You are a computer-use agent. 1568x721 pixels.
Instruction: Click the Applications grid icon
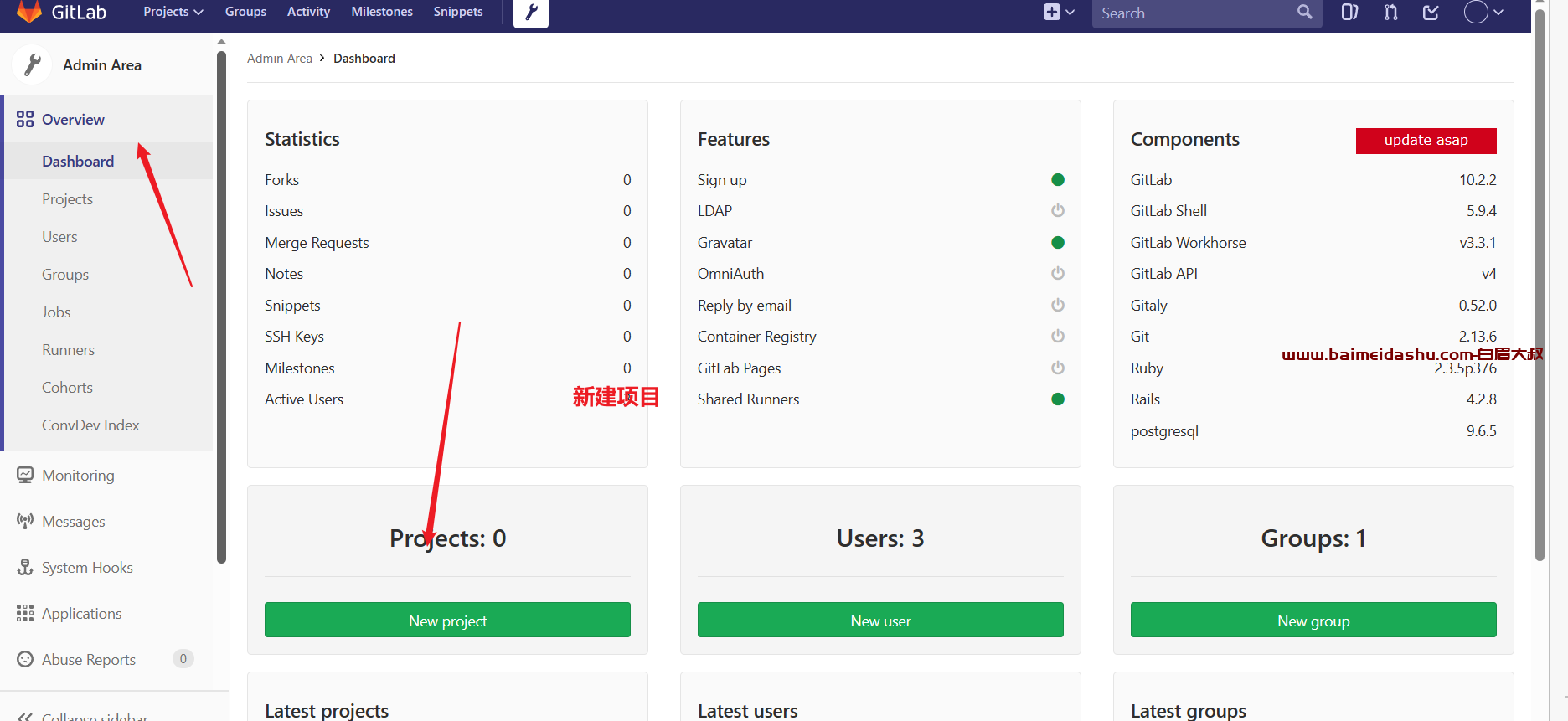[x=25, y=613]
